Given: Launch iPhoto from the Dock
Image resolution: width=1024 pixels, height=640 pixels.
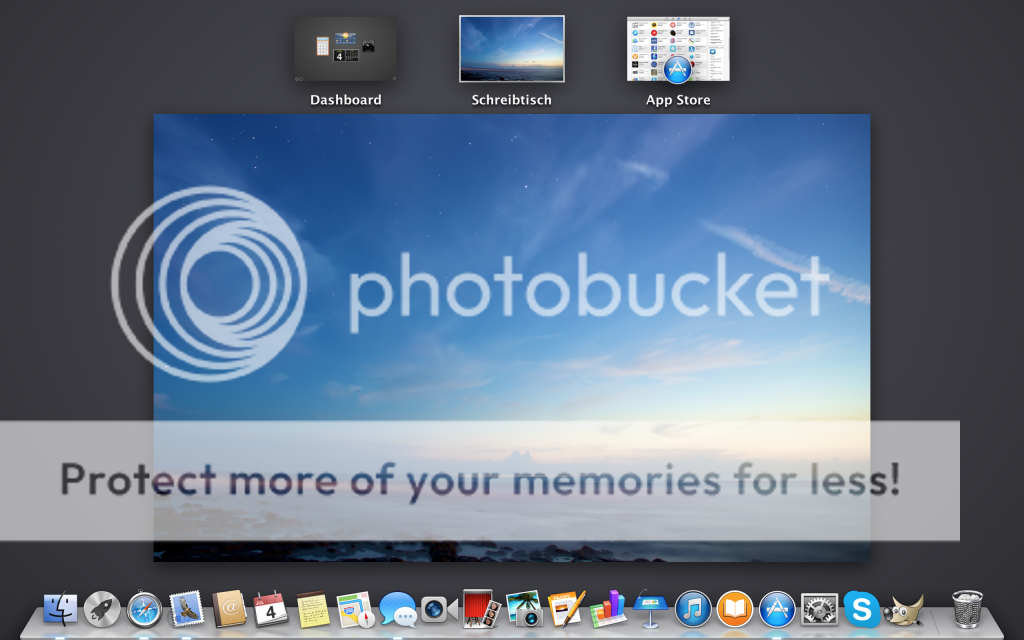Looking at the screenshot, I should pos(524,609).
